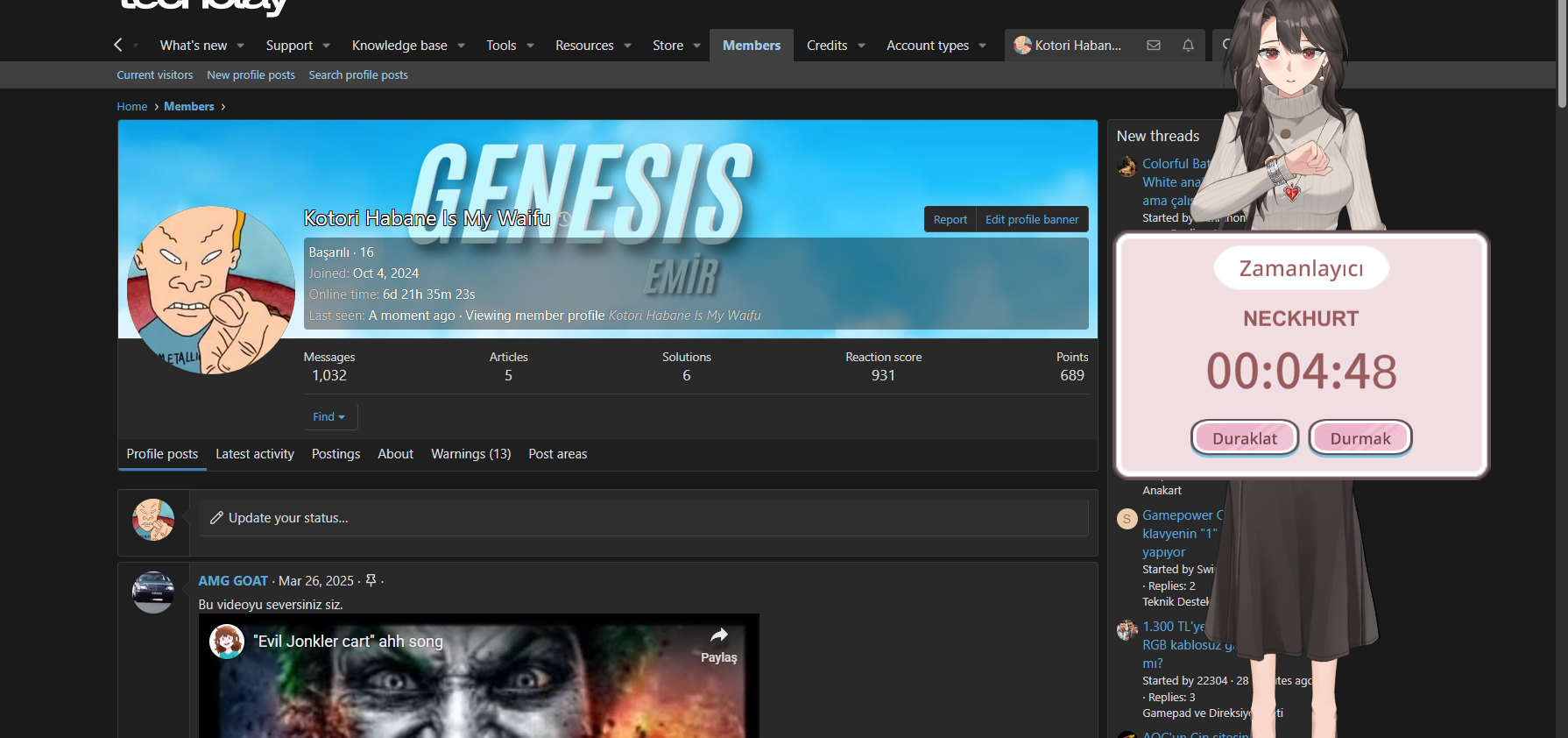Image resolution: width=1568 pixels, height=738 pixels.
Task: Open the Store menu
Action: point(667,46)
